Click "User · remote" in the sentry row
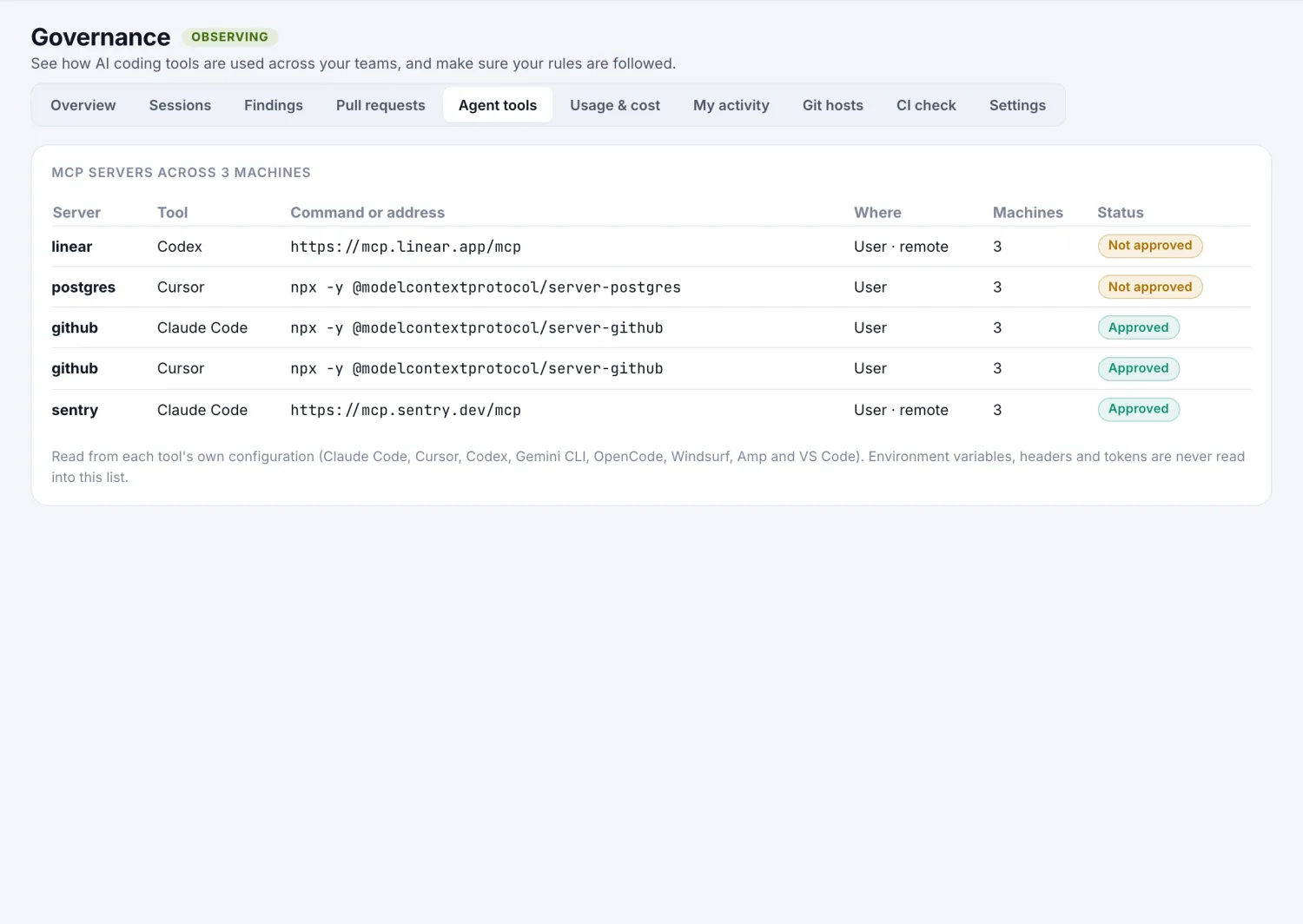 [x=901, y=410]
